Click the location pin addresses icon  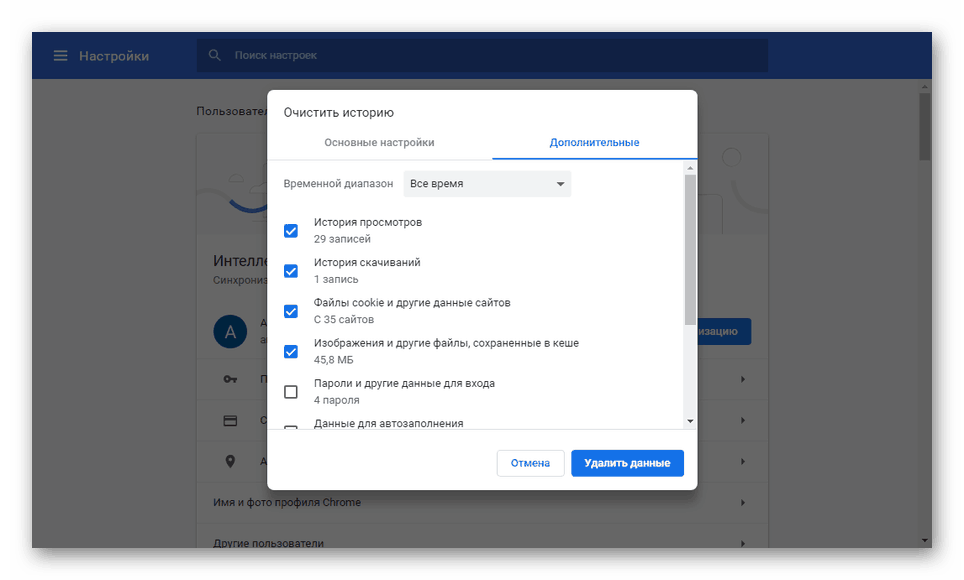[x=231, y=461]
